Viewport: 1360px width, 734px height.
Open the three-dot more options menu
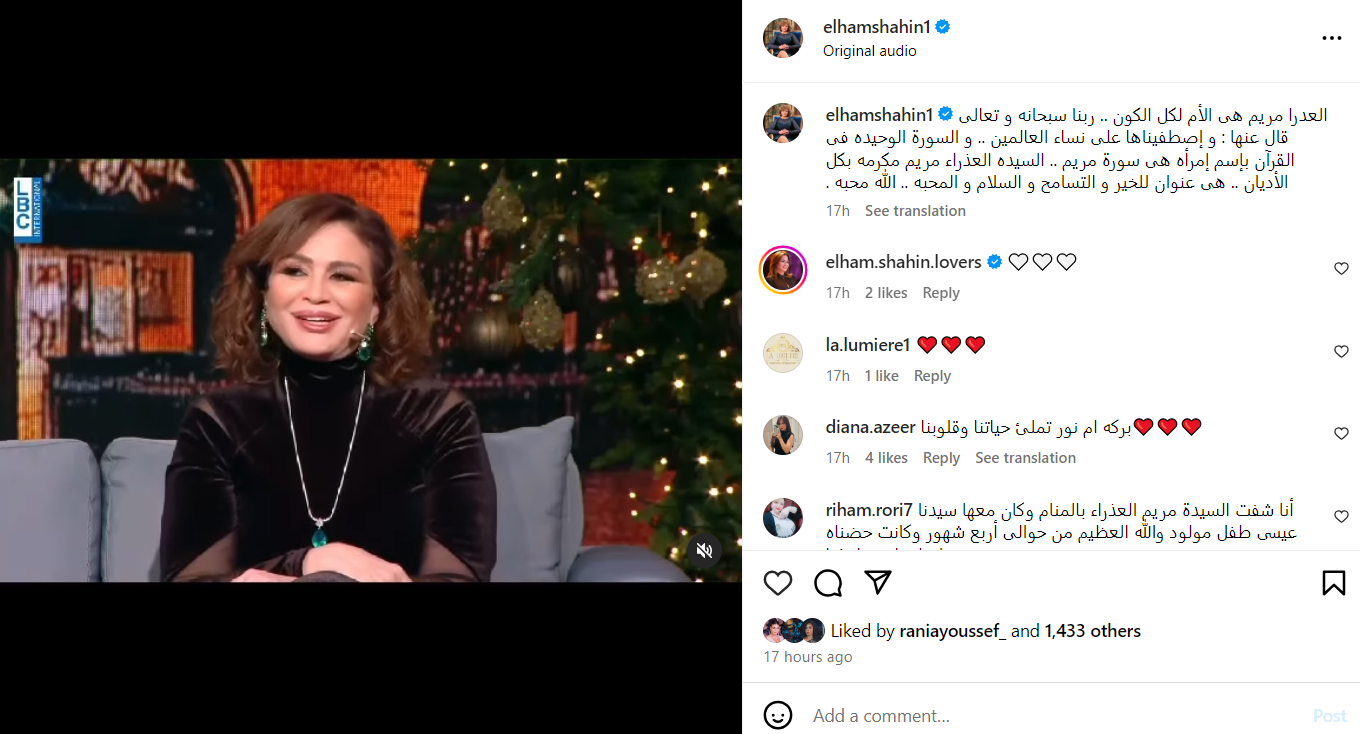tap(1332, 38)
